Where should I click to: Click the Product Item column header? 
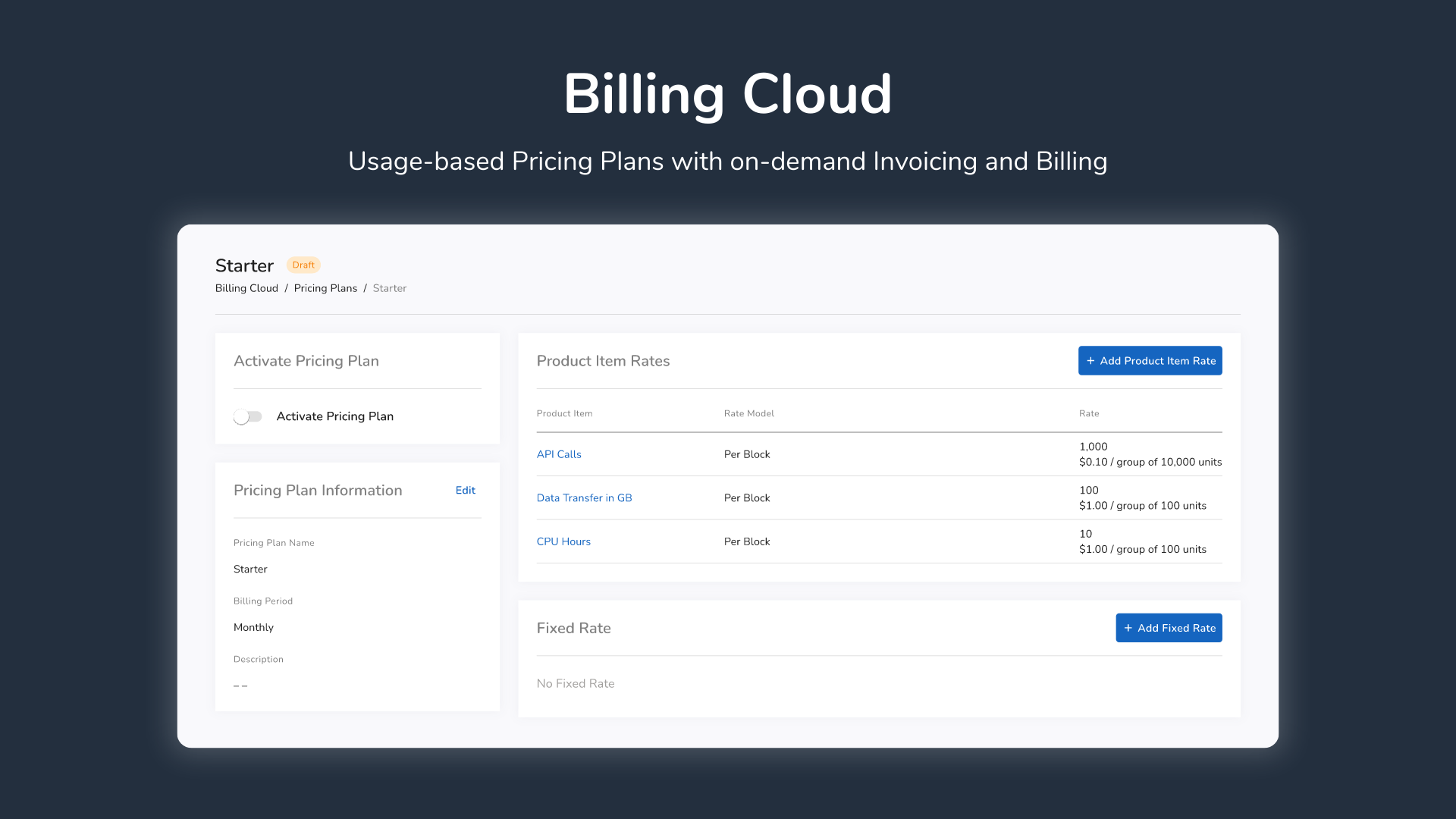564,413
